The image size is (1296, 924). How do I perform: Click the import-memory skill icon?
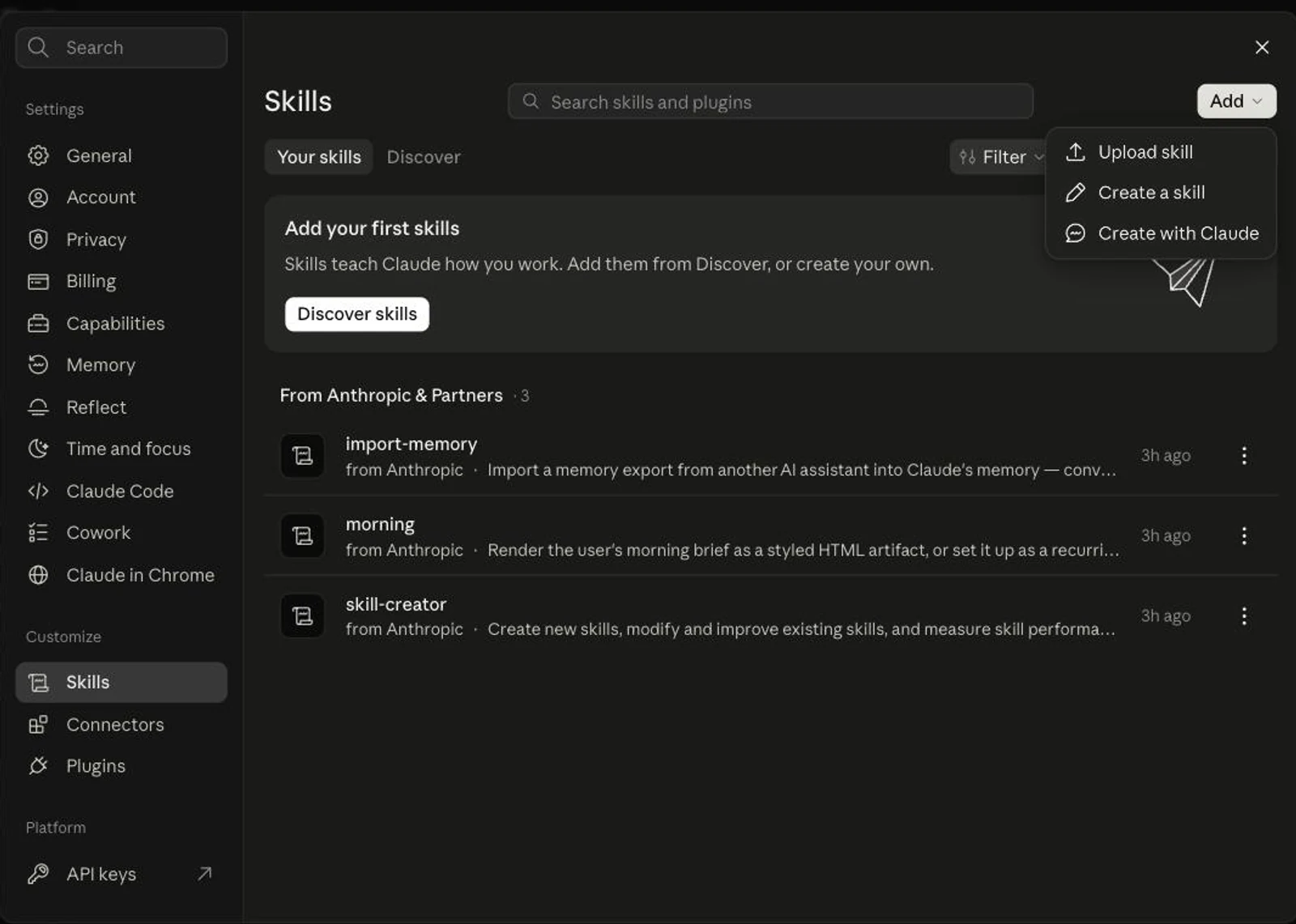[x=302, y=456]
